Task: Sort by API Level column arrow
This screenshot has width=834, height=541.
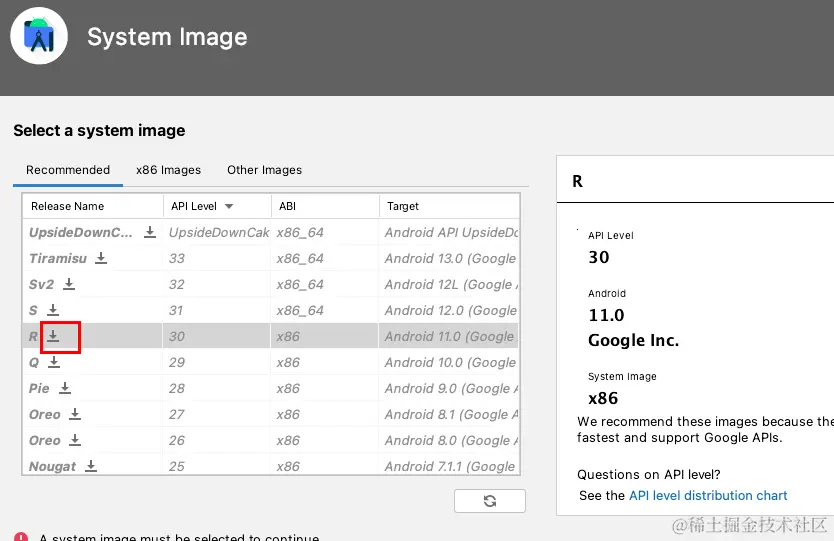Action: (x=229, y=207)
